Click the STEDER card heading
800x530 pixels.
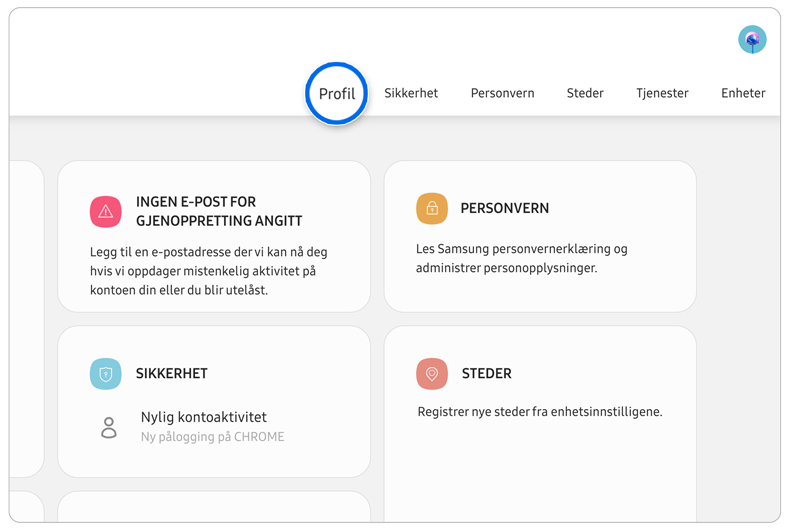tap(486, 374)
